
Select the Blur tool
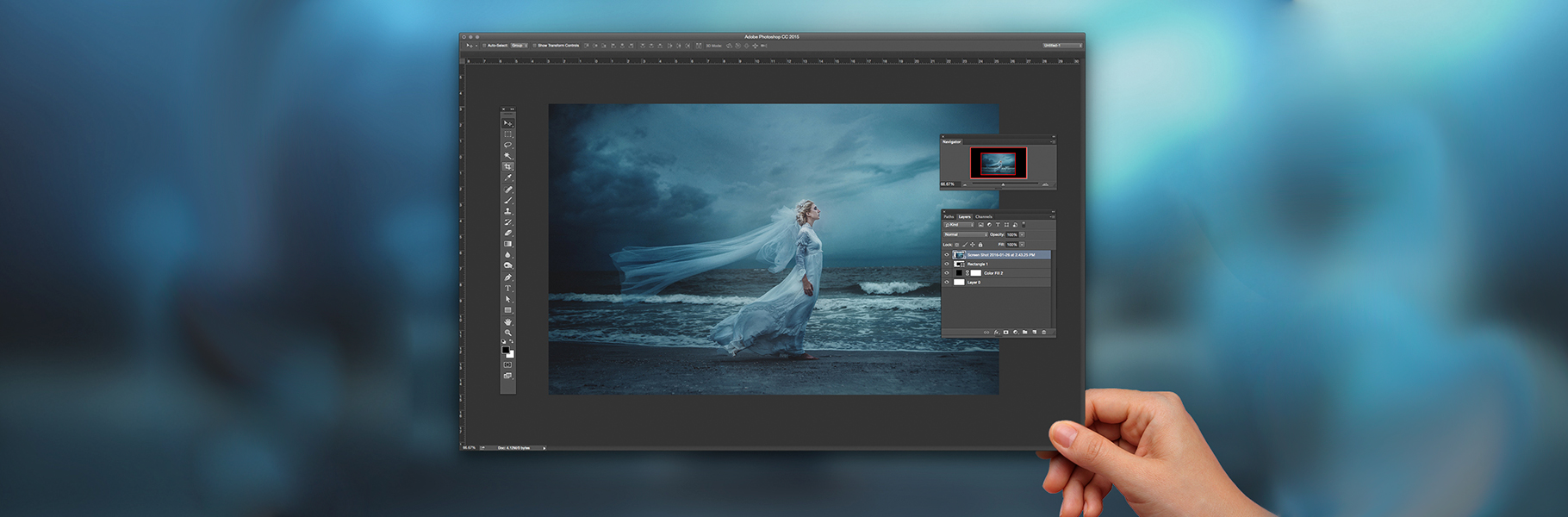(507, 255)
